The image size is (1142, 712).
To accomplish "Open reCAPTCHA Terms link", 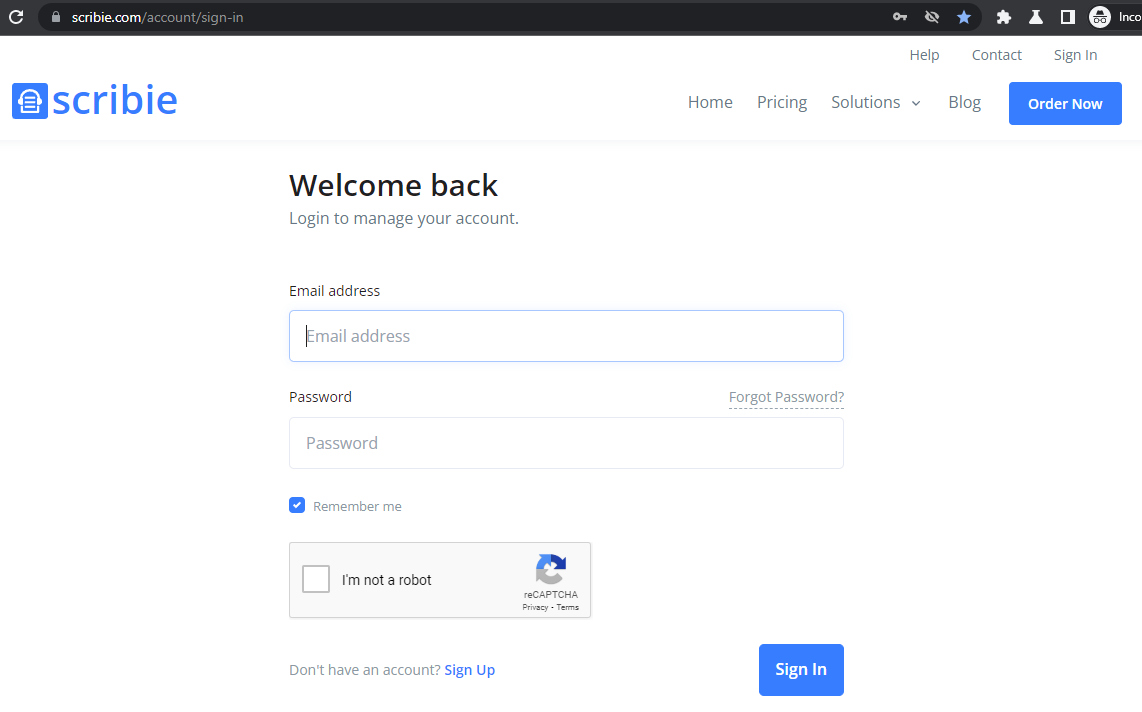I will click(567, 607).
